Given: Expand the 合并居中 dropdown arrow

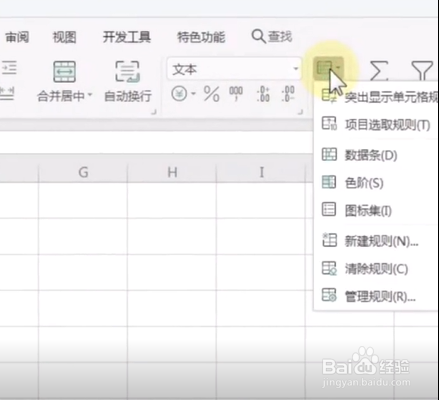Looking at the screenshot, I should tap(90, 95).
